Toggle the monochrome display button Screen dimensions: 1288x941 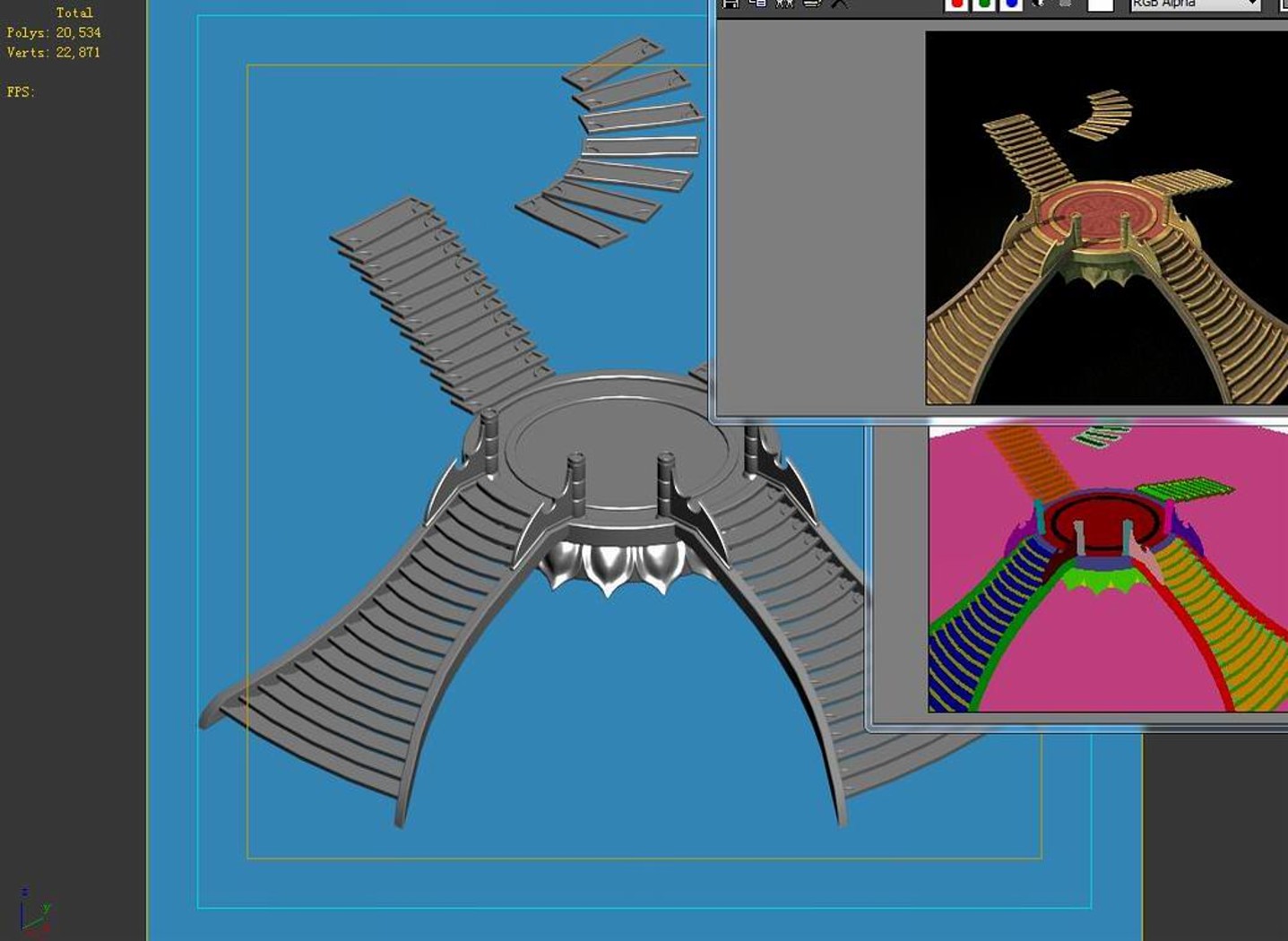pyautogui.click(x=1066, y=4)
